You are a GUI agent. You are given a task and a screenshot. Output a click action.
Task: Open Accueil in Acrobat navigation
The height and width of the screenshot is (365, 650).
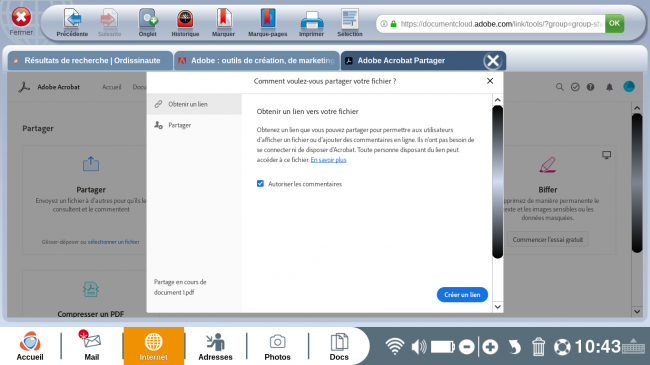point(112,87)
